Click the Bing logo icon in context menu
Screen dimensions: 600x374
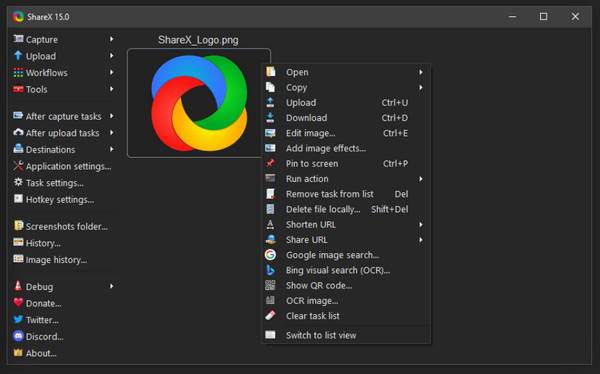click(x=270, y=270)
